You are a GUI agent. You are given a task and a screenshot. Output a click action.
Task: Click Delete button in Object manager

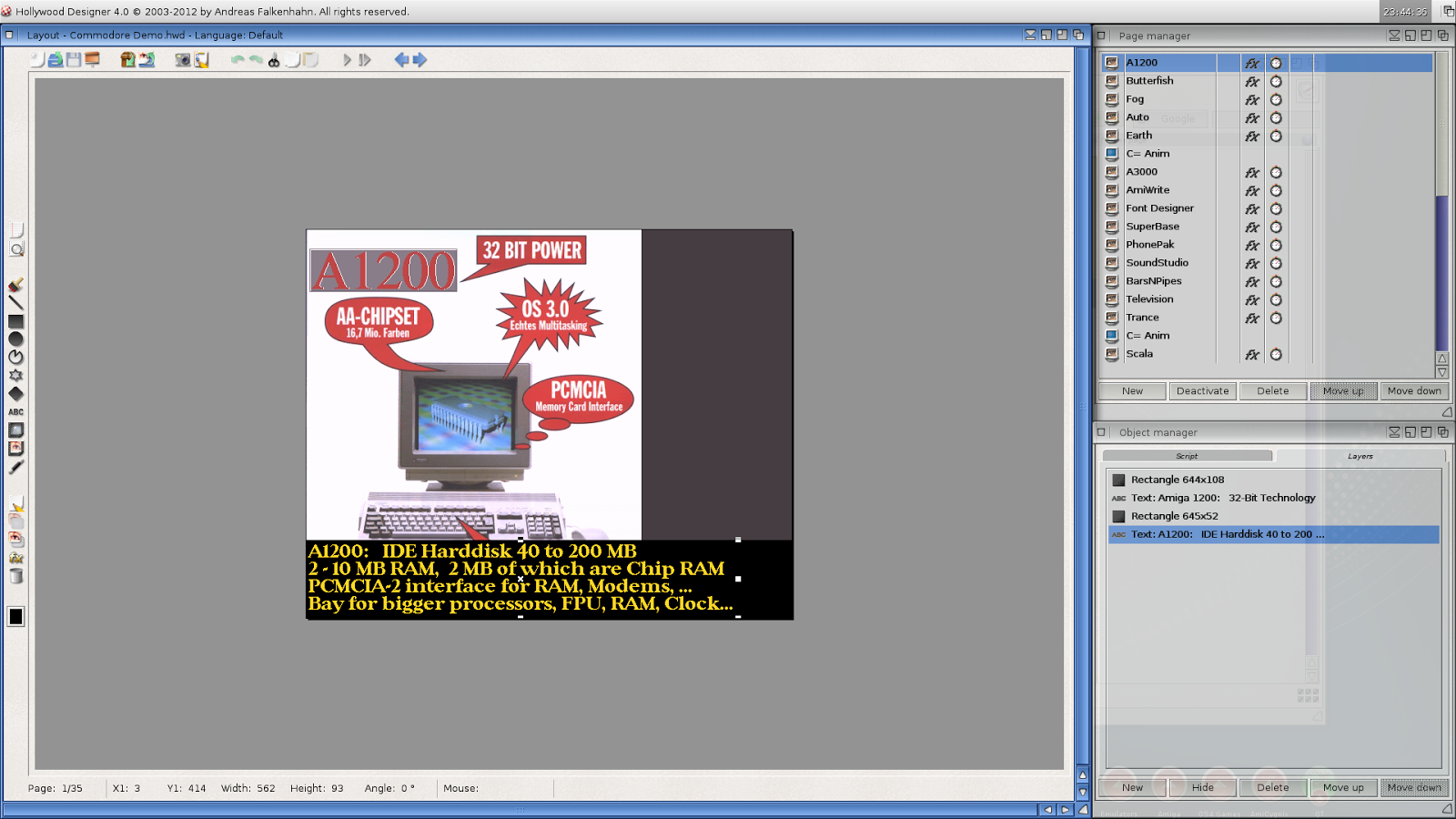1273,788
